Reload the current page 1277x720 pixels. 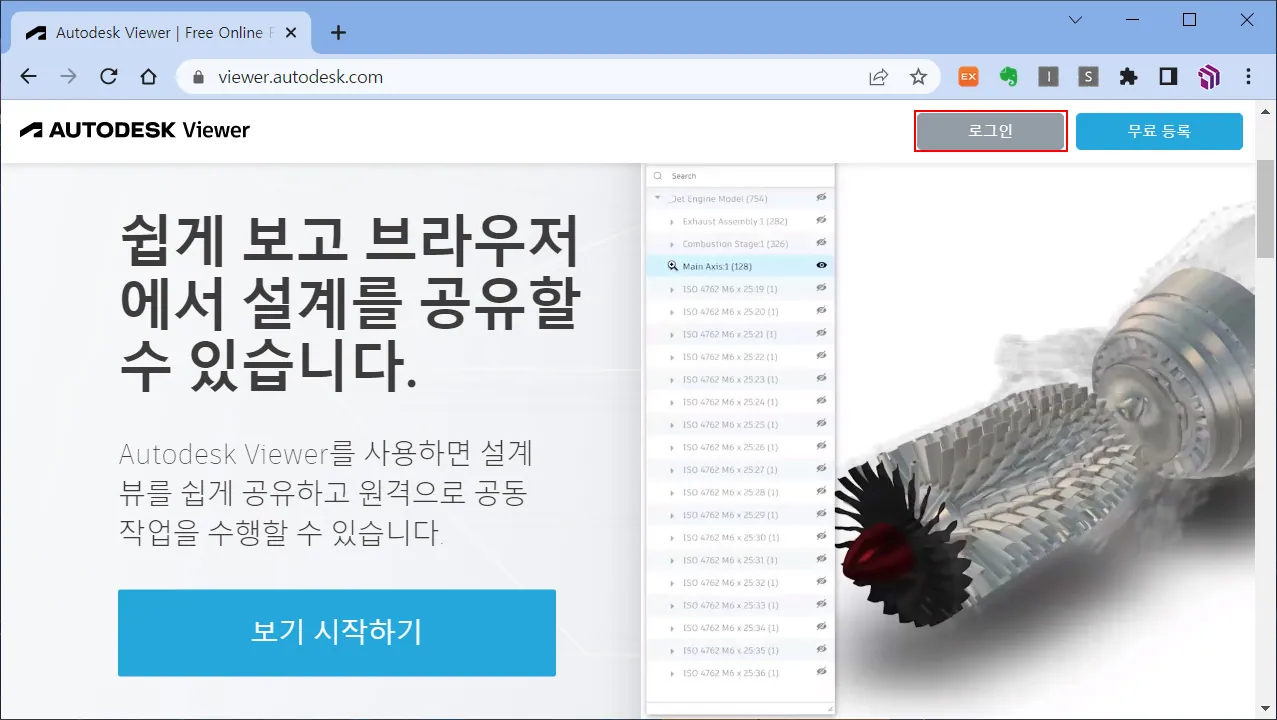pyautogui.click(x=109, y=77)
